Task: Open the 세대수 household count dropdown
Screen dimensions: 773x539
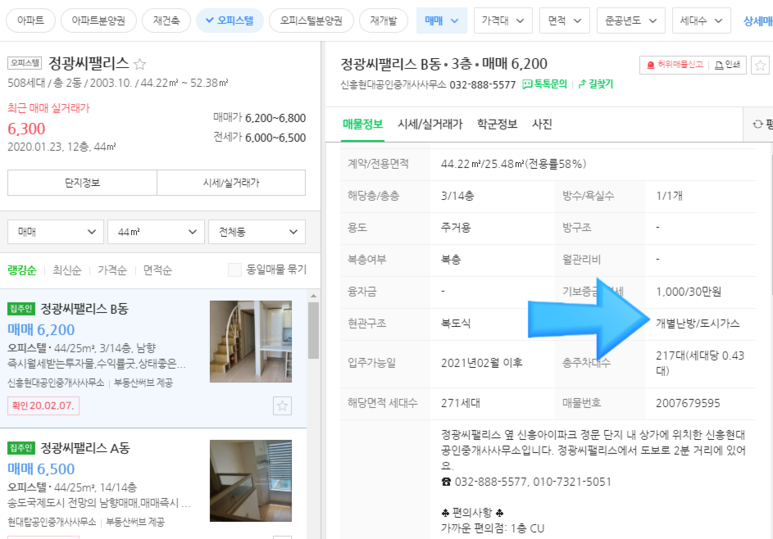Action: point(701,21)
